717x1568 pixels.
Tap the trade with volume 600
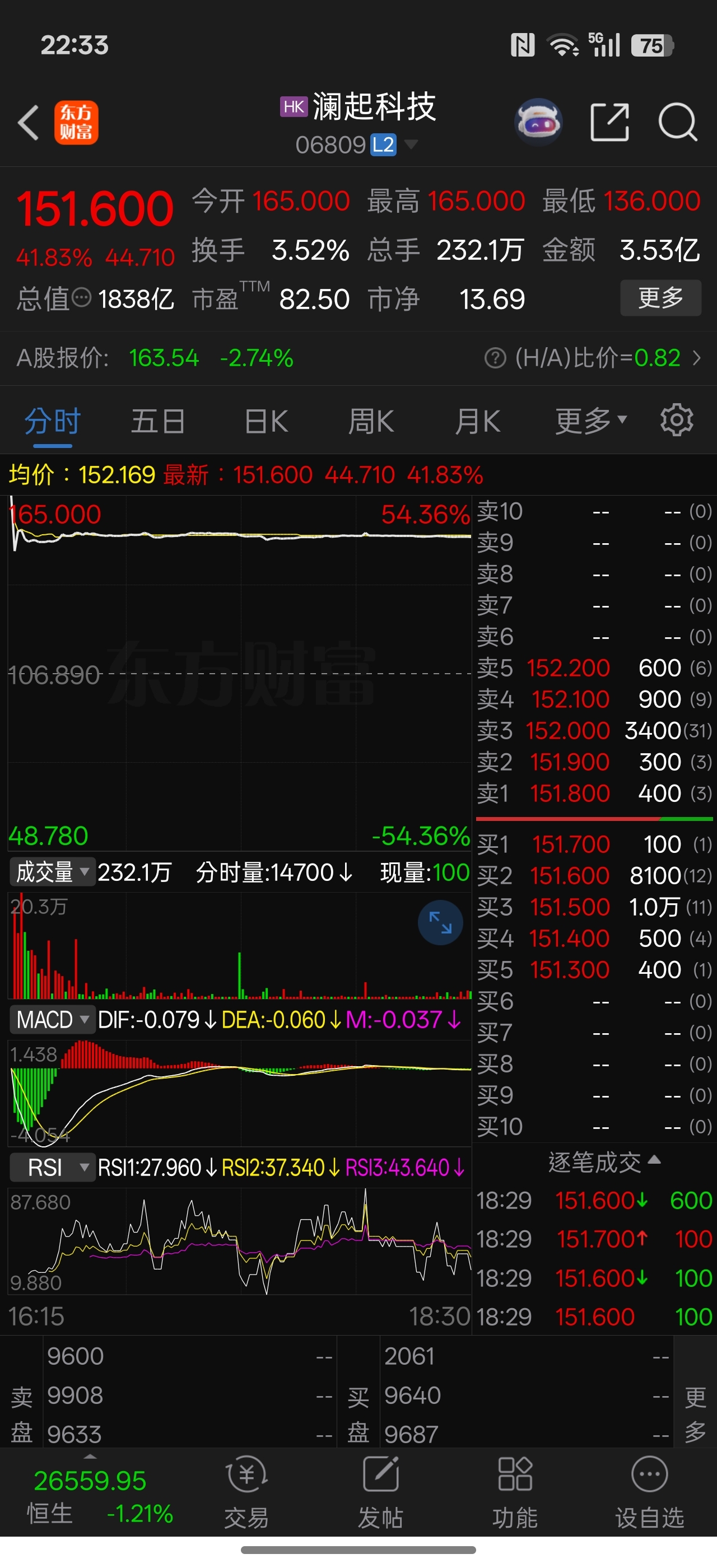coord(594,1200)
